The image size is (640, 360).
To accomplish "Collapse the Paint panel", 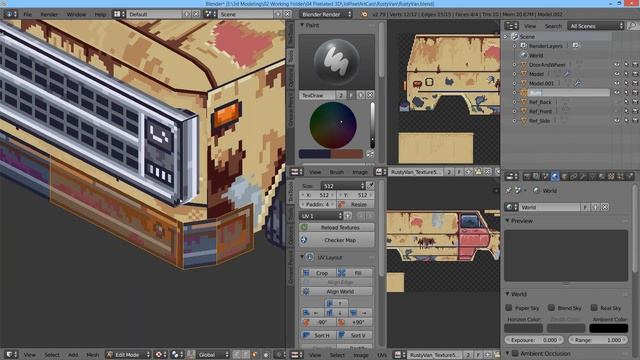I will pos(302,25).
